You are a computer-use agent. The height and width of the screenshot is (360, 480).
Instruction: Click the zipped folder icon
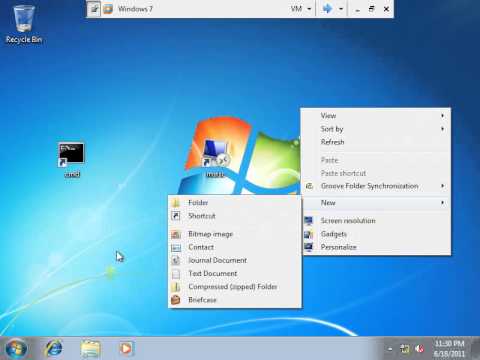click(176, 287)
